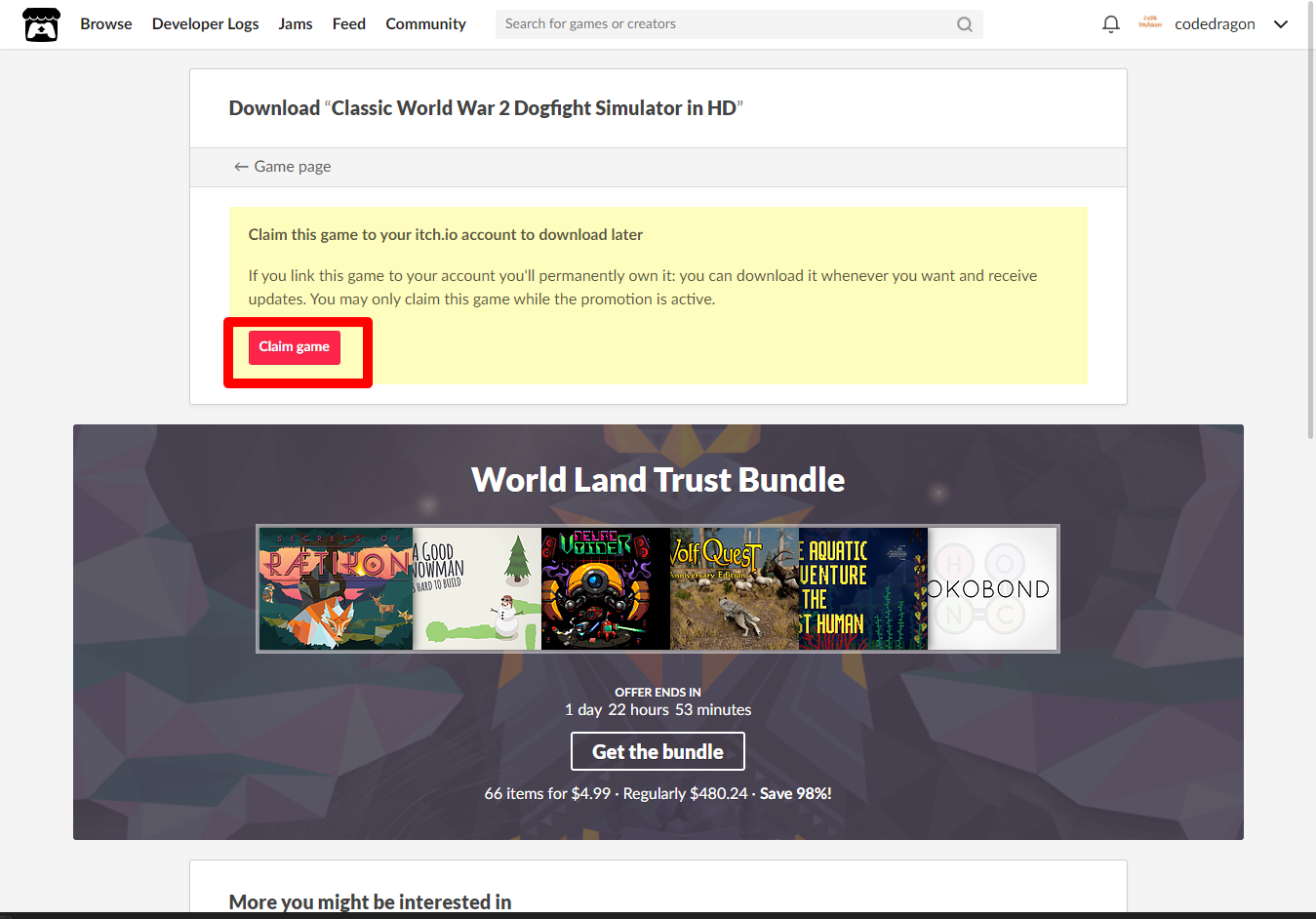The height and width of the screenshot is (919, 1316).
Task: Open the Community page
Action: 425,24
